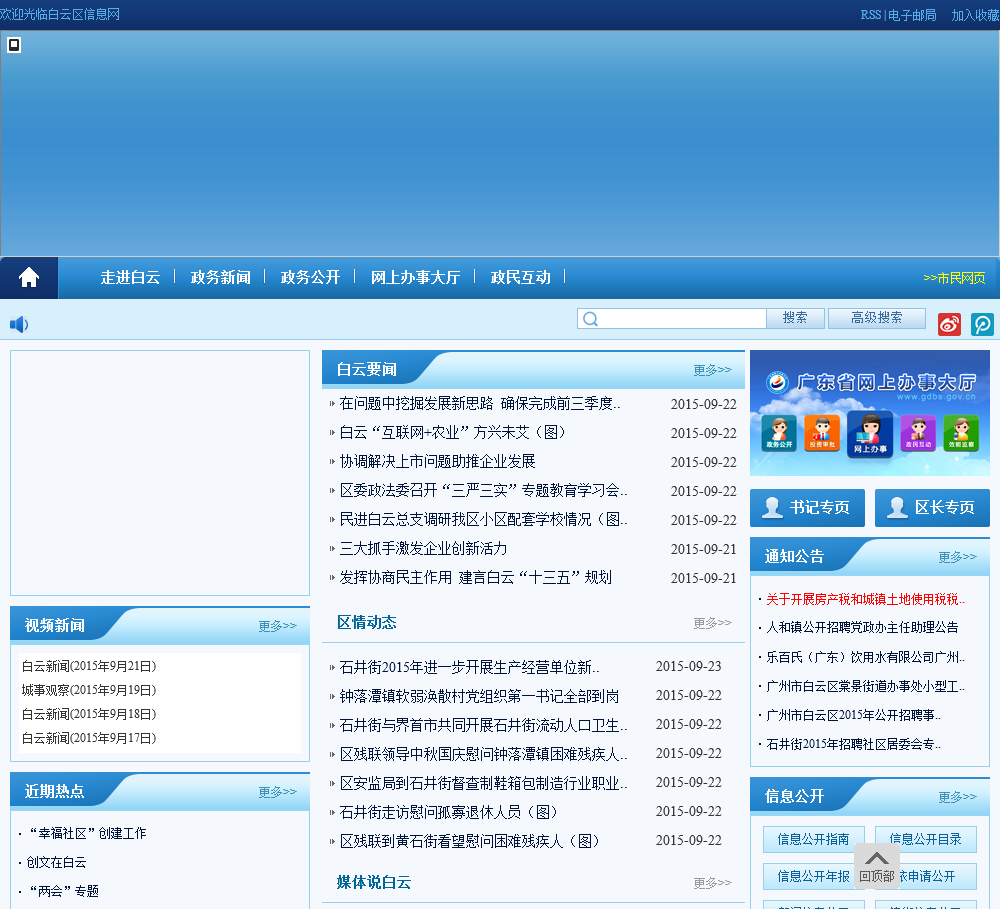This screenshot has width=1000, height=909.
Task: Click the 广东省网上办事大厅 logo emblem
Action: click(x=777, y=382)
